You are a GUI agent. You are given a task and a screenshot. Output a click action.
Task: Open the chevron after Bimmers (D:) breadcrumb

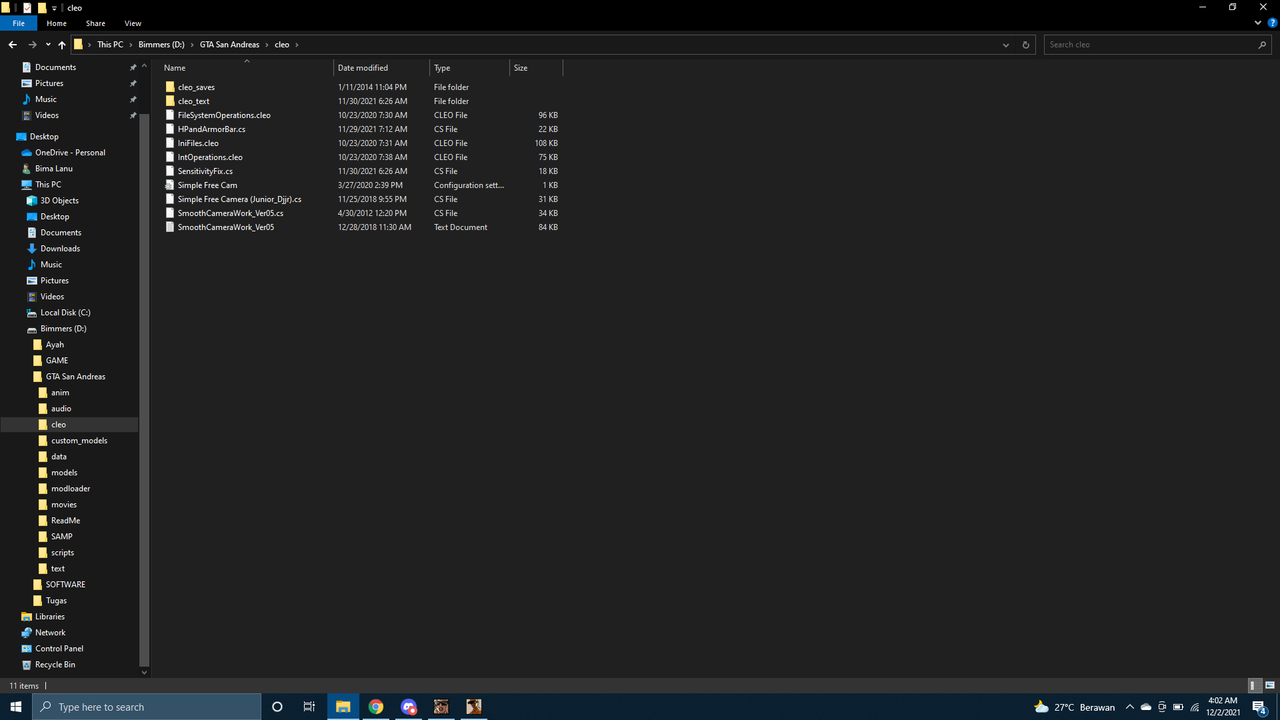click(192, 44)
